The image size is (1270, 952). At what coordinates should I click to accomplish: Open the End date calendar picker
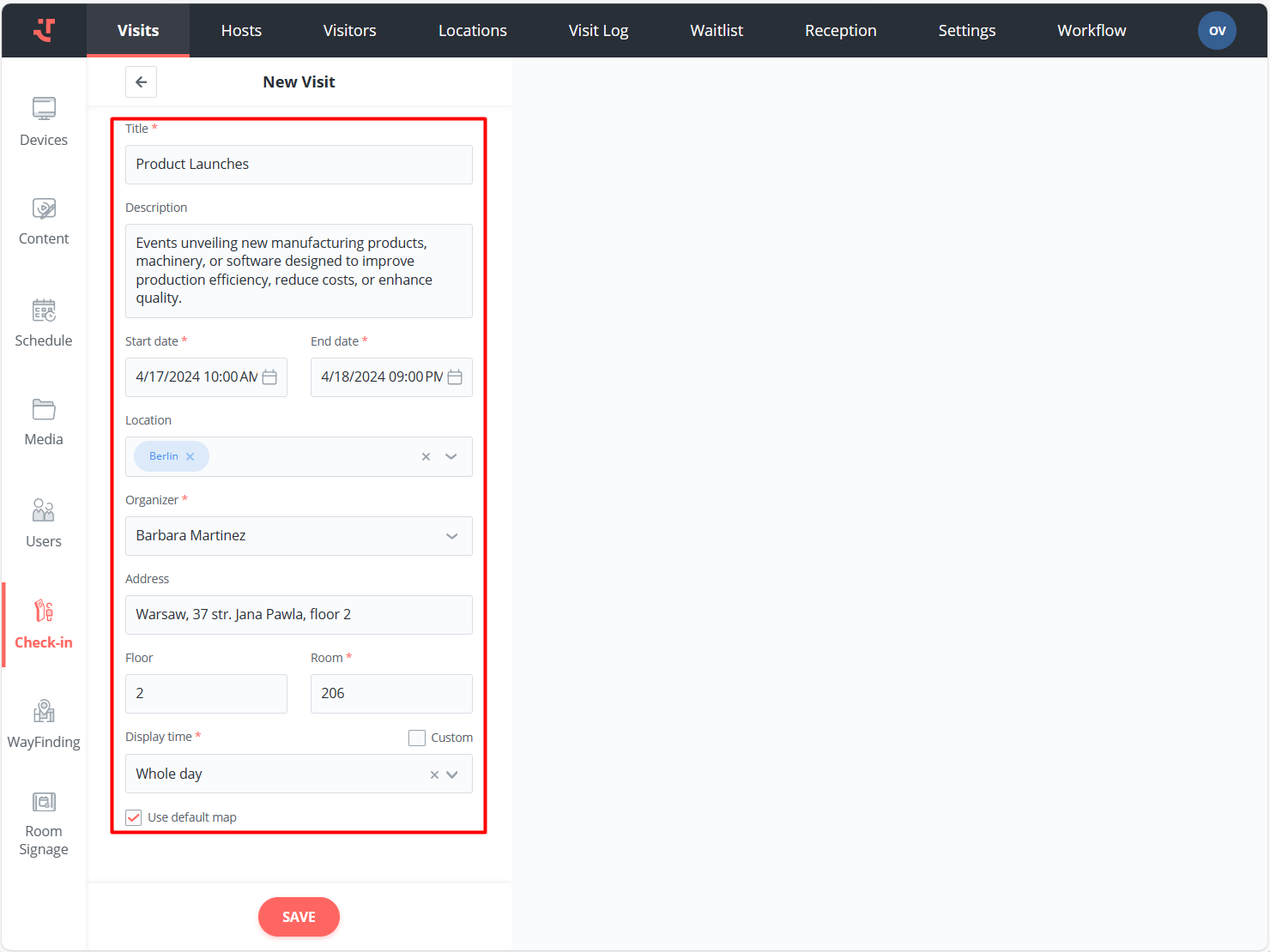pyautogui.click(x=455, y=377)
